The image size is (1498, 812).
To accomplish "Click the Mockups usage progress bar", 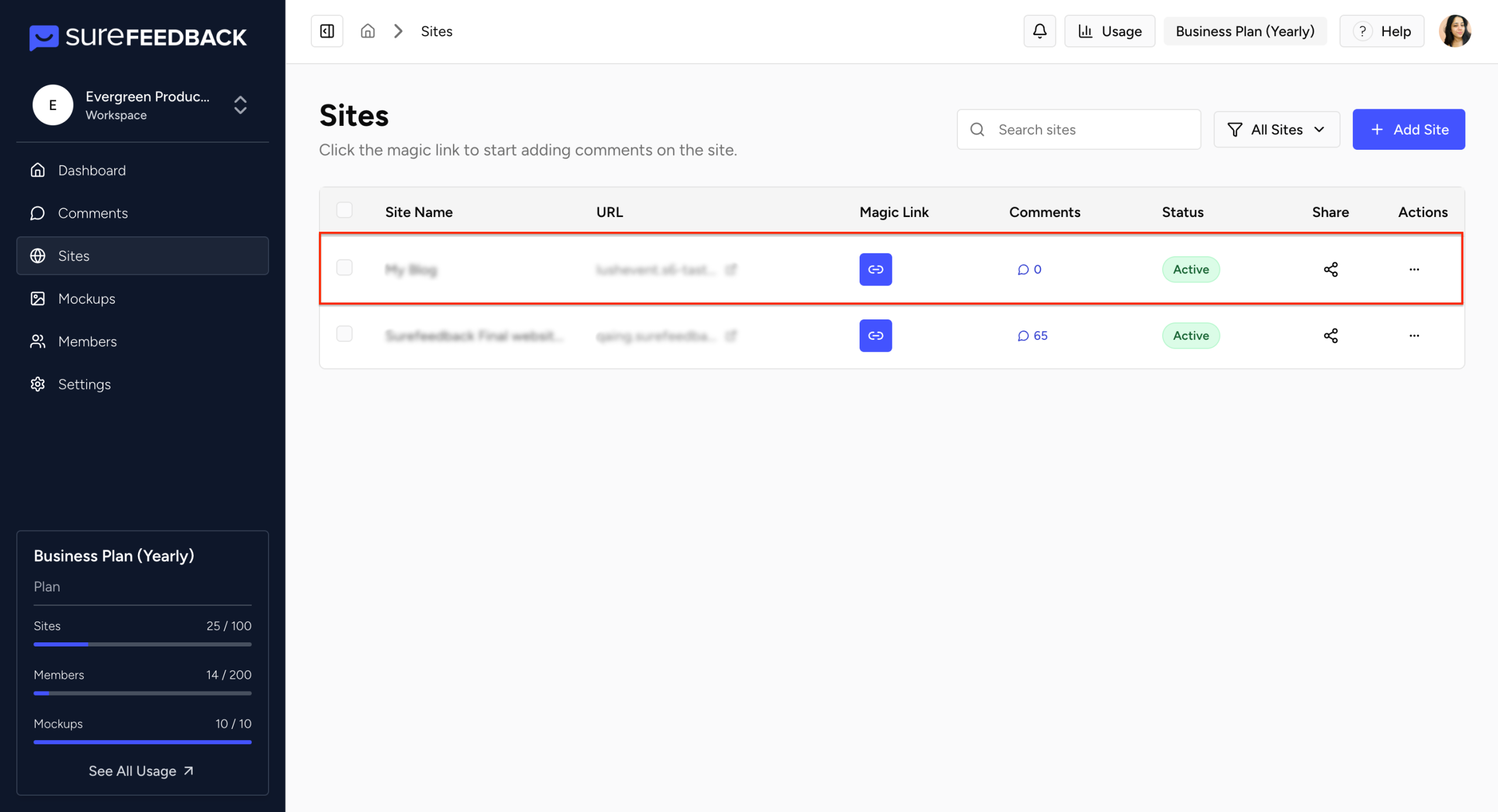I will click(x=142, y=742).
